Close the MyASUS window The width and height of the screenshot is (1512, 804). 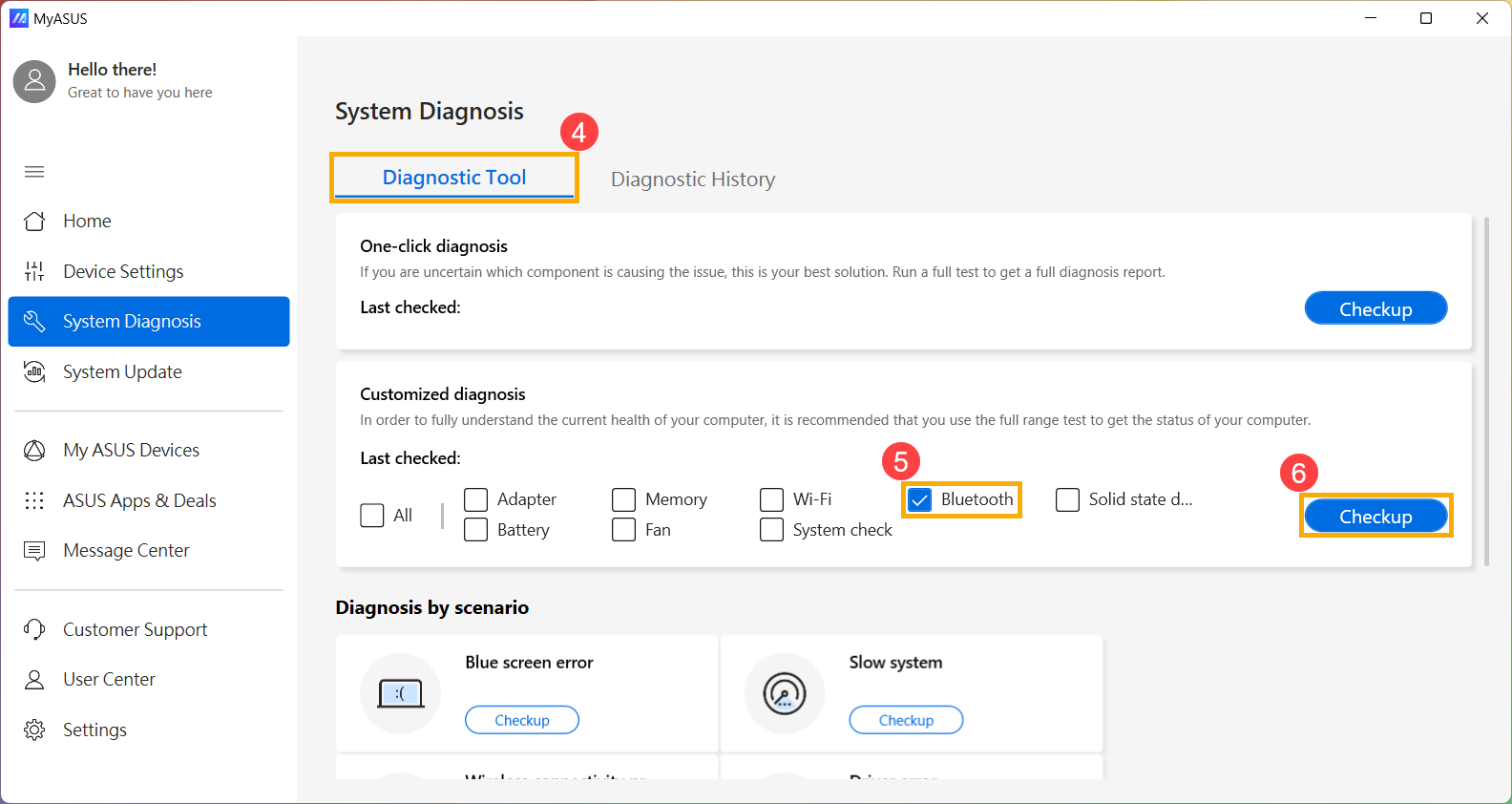[x=1482, y=18]
